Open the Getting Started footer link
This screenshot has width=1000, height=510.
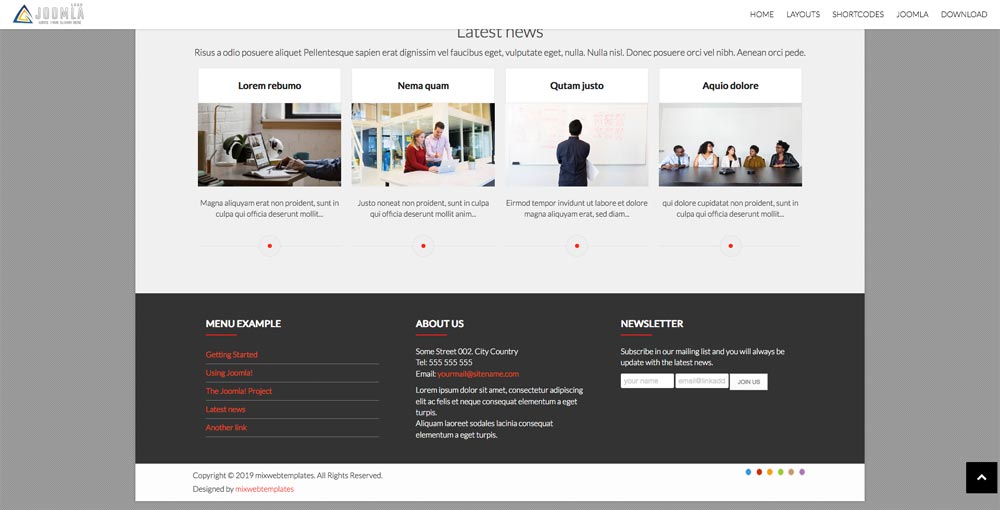pos(232,355)
